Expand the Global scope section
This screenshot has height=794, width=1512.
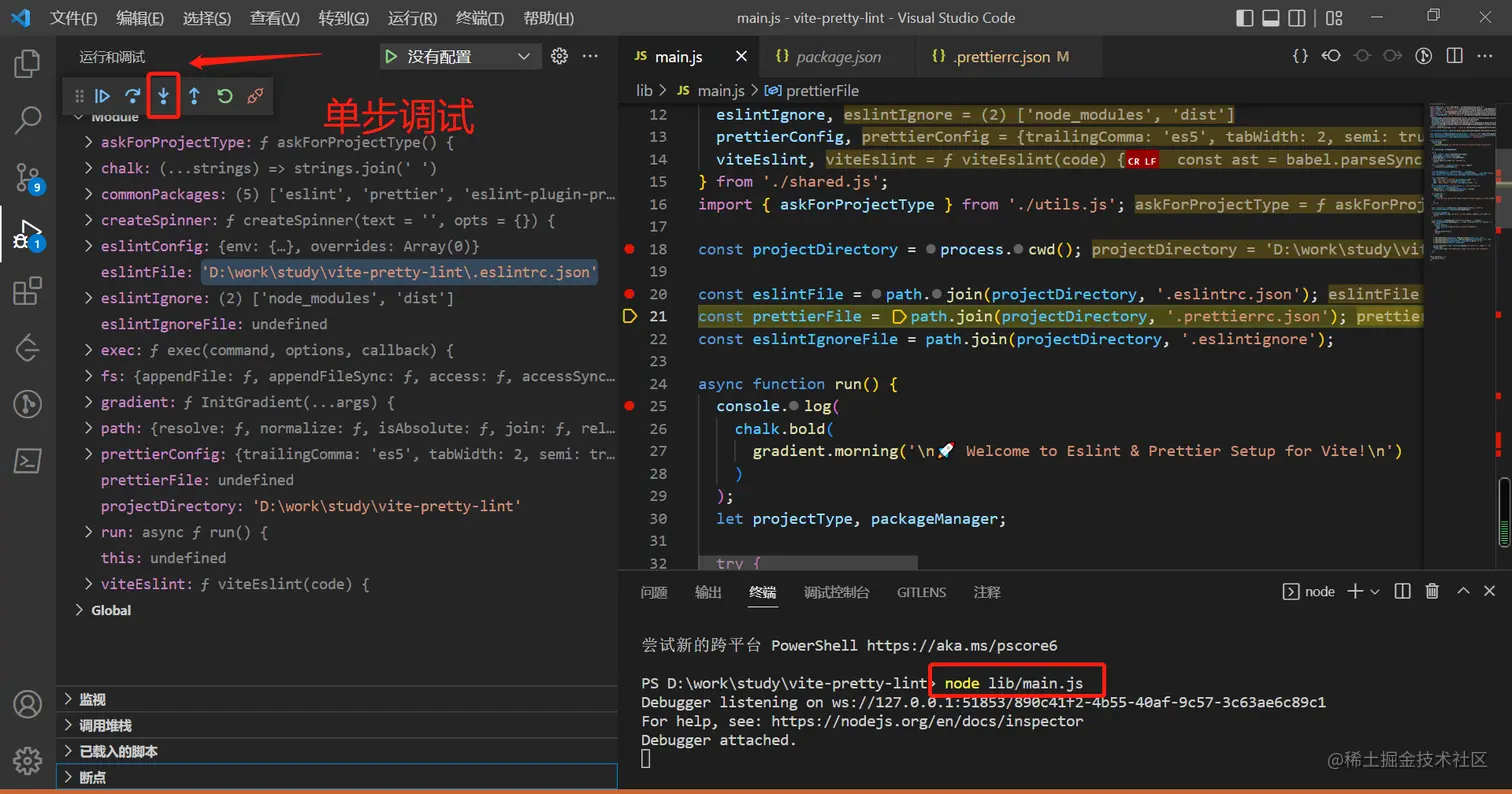[x=80, y=610]
